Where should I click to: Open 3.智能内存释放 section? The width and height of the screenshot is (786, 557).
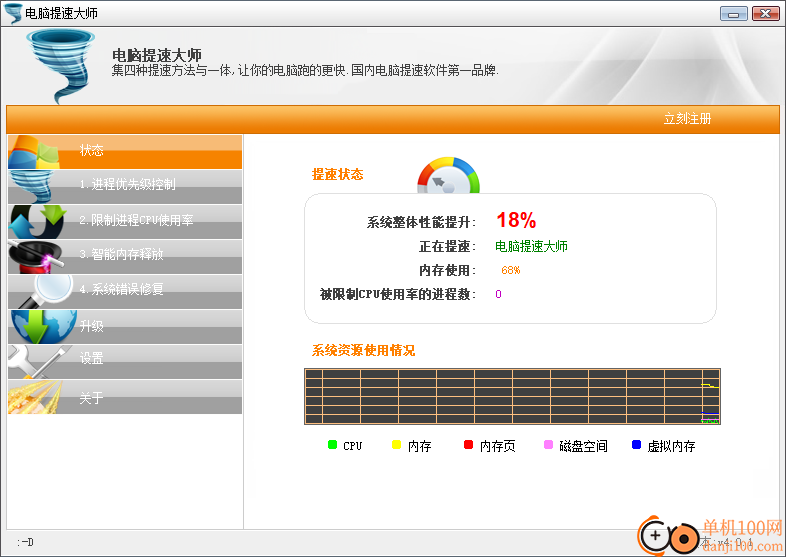point(125,257)
